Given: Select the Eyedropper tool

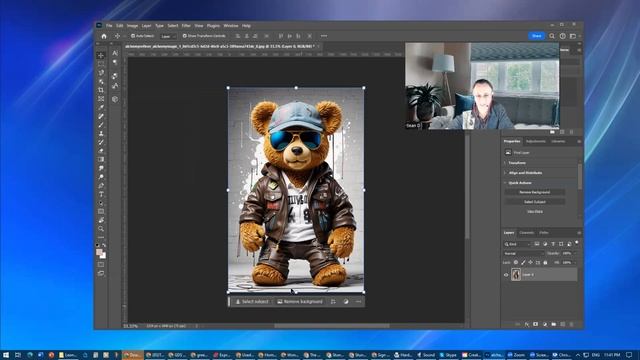Looking at the screenshot, I should coord(101,107).
